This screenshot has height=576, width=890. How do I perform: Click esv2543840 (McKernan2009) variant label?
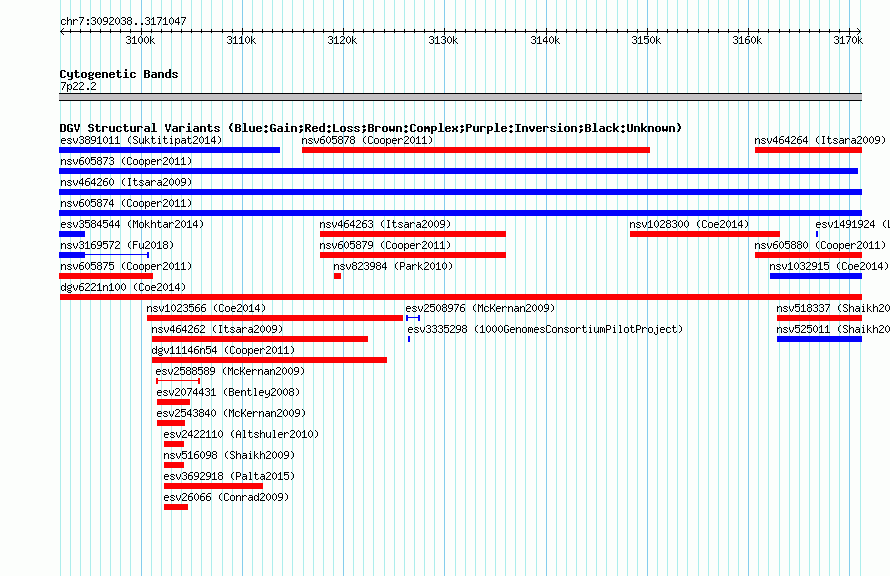(x=231, y=413)
